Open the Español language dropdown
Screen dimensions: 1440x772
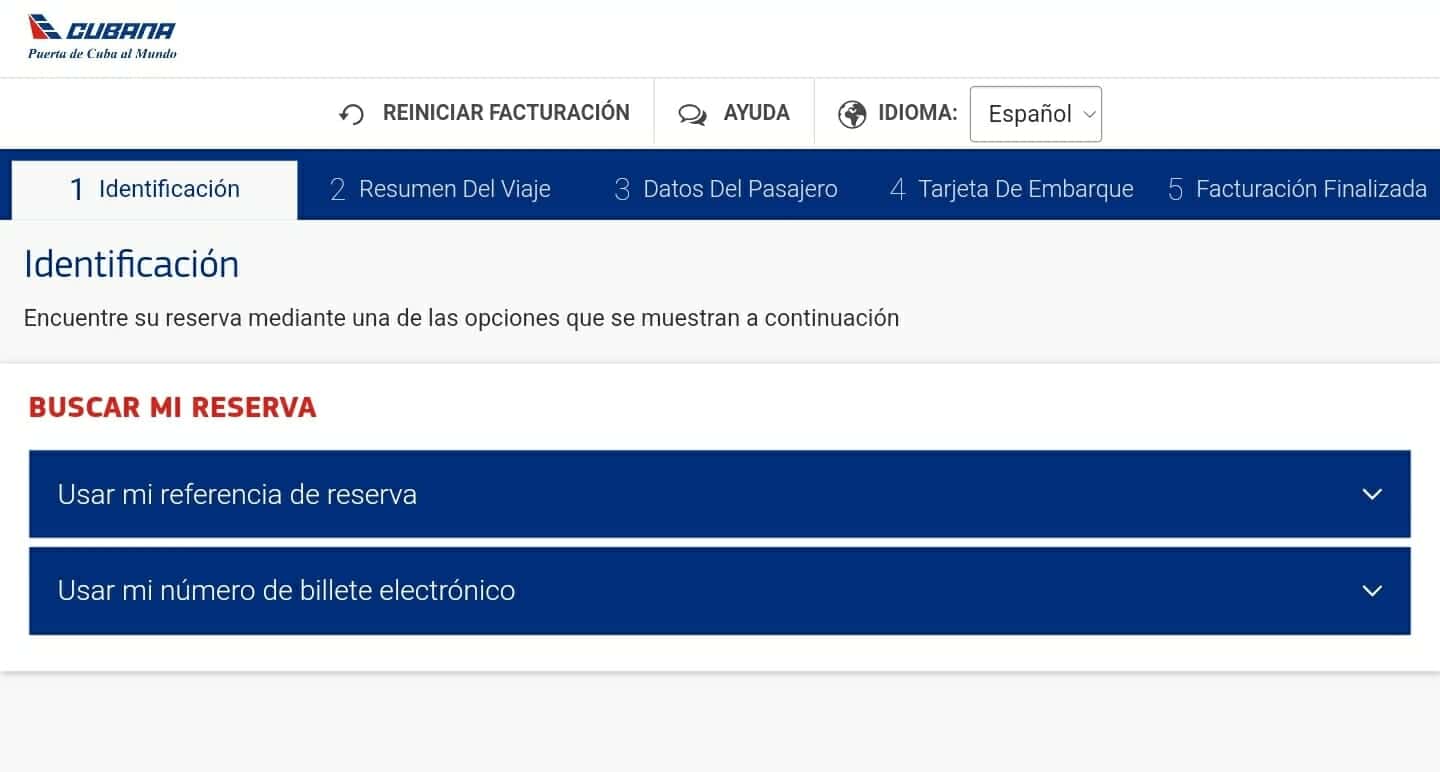click(x=1036, y=114)
